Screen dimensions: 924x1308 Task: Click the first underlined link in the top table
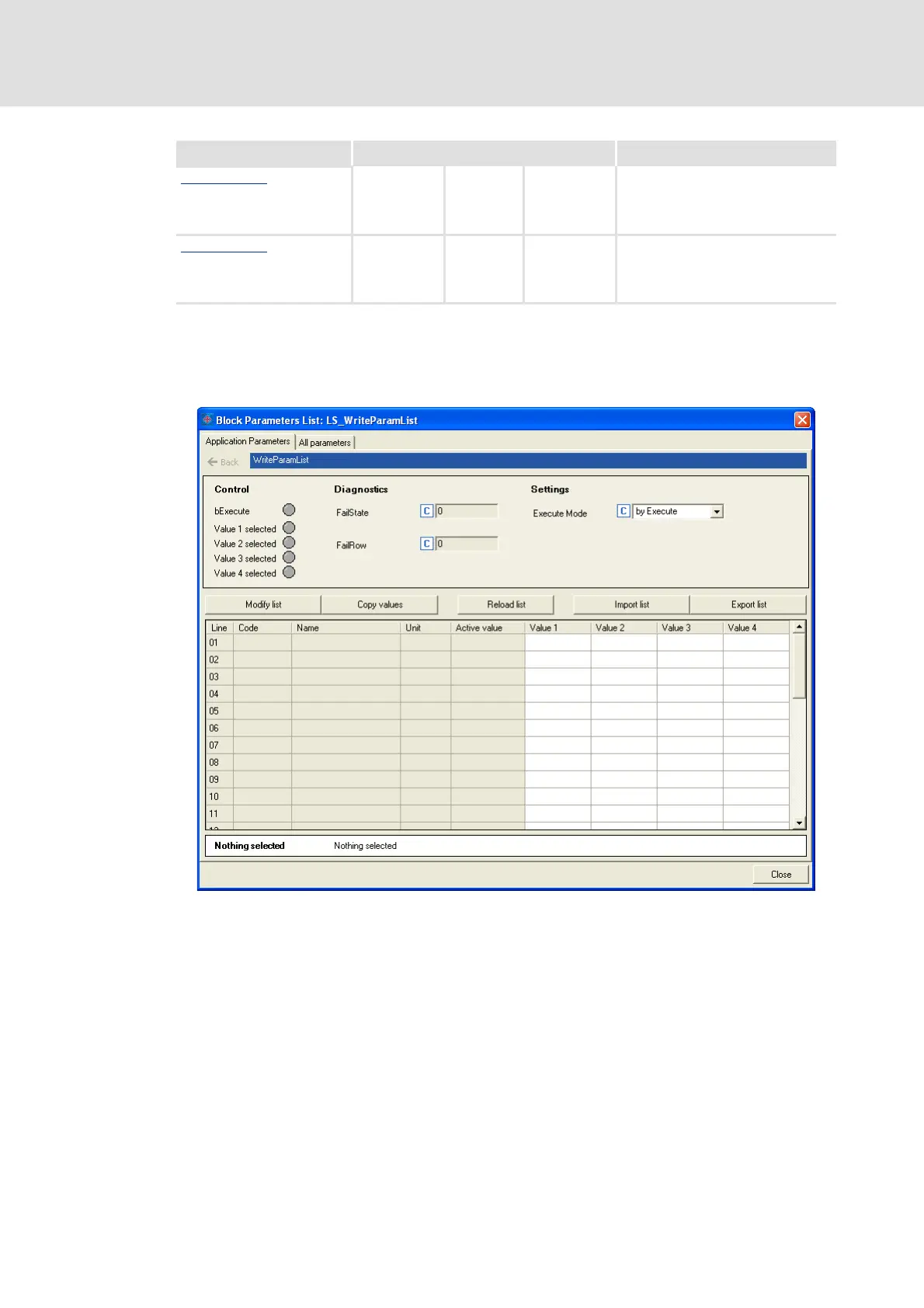(224, 181)
